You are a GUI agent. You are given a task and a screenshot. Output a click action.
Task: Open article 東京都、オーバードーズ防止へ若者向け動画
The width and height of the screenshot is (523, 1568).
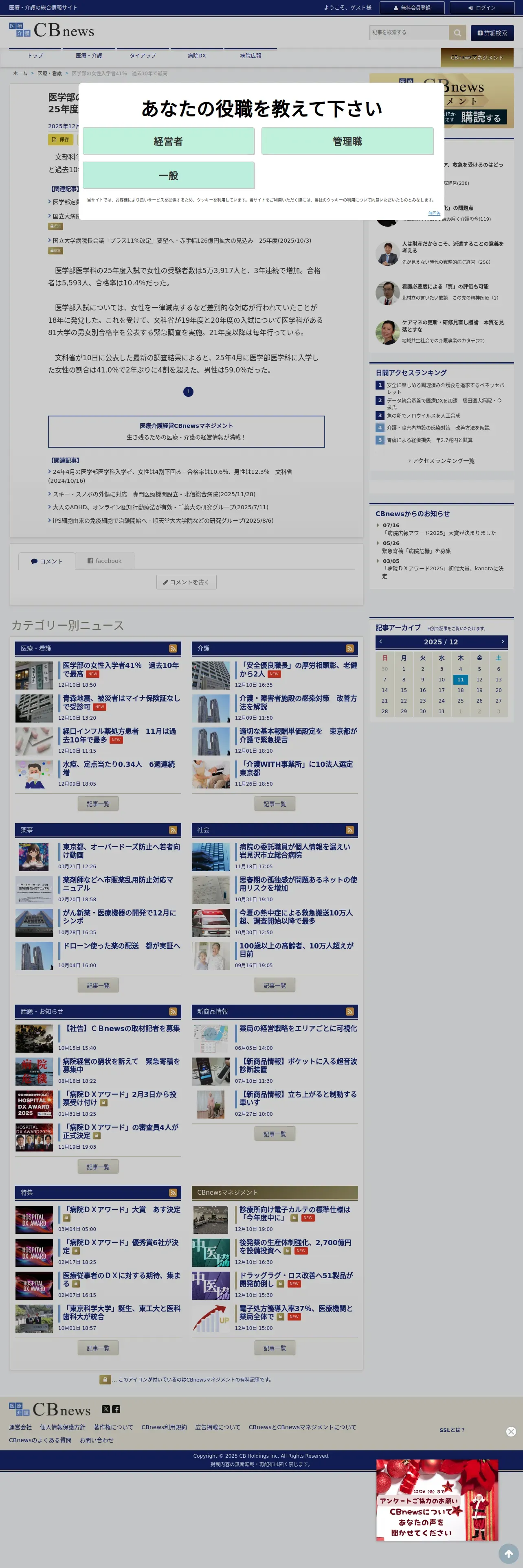tap(121, 851)
